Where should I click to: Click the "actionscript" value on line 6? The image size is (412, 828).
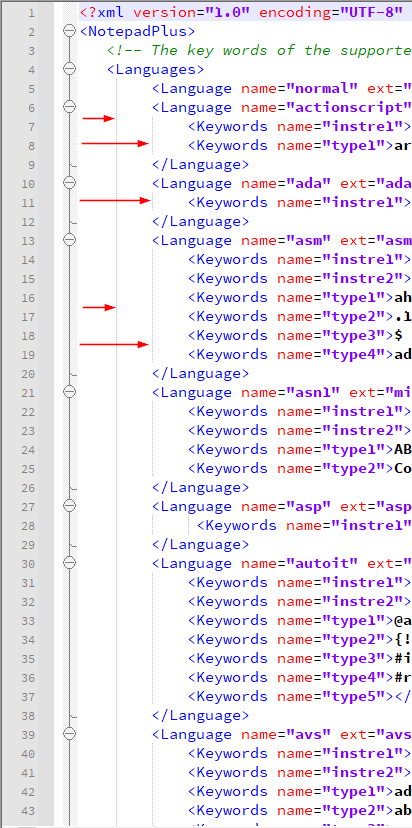(x=349, y=108)
